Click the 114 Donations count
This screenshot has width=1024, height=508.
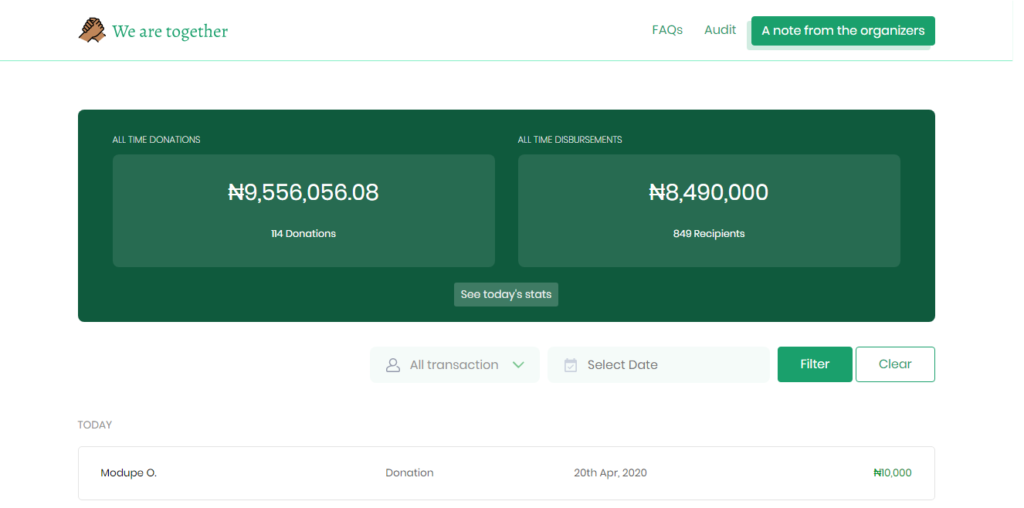(x=303, y=234)
